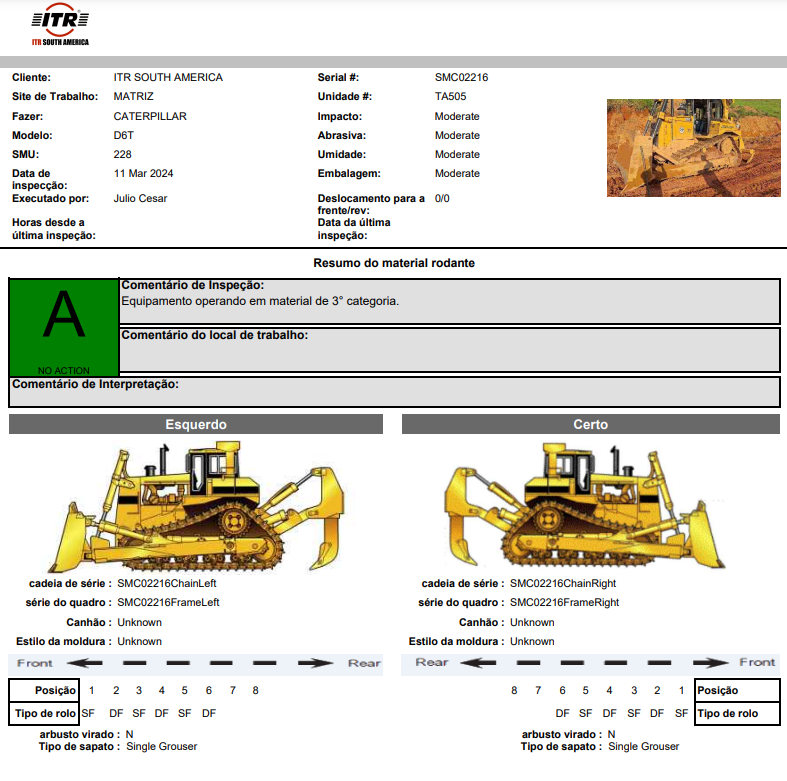Click the Esquerdo bulldozer illustration
The width and height of the screenshot is (787, 781).
196,507
